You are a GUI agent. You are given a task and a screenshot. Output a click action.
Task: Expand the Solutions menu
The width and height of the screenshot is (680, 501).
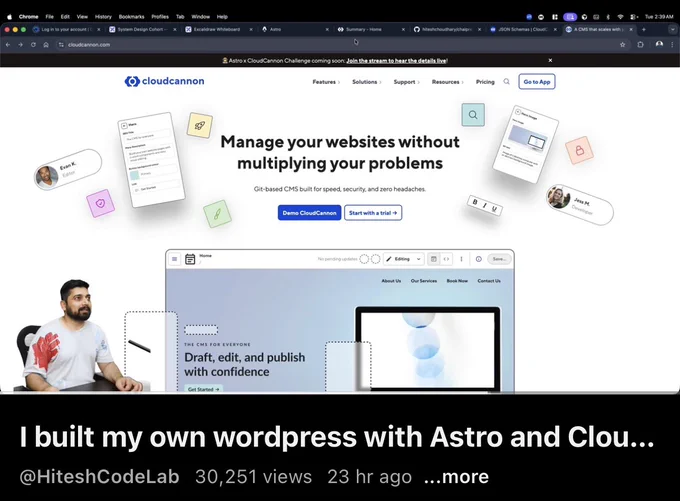point(367,82)
